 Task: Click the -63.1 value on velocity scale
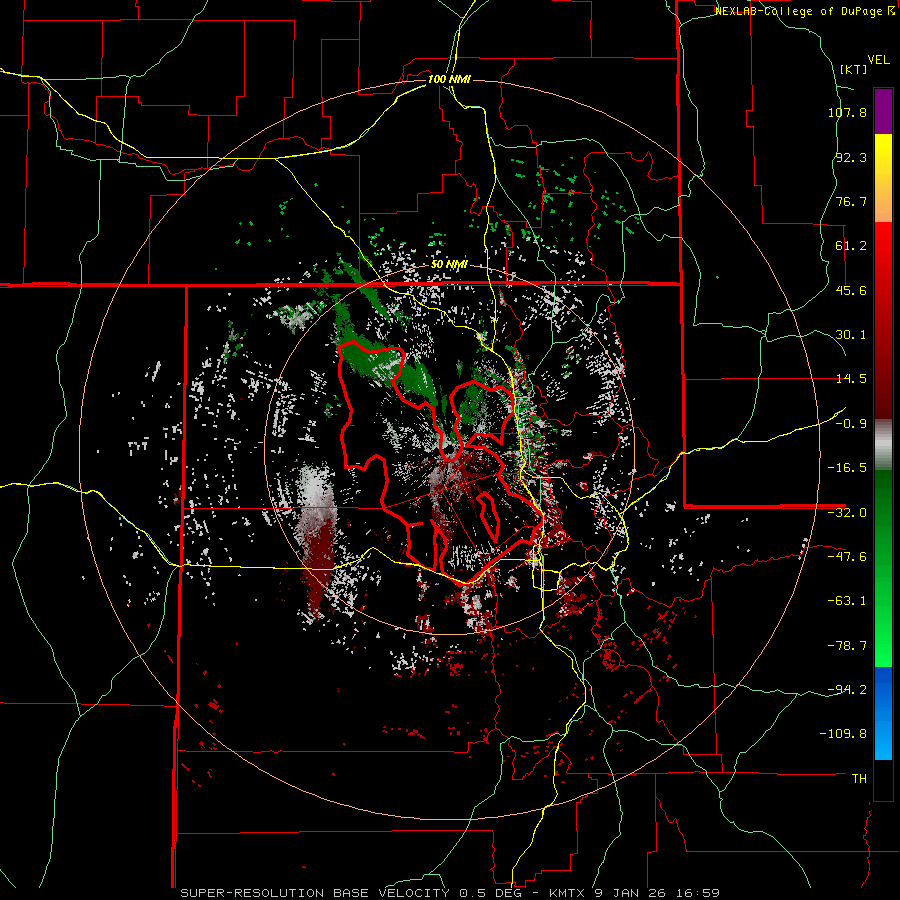click(x=847, y=601)
